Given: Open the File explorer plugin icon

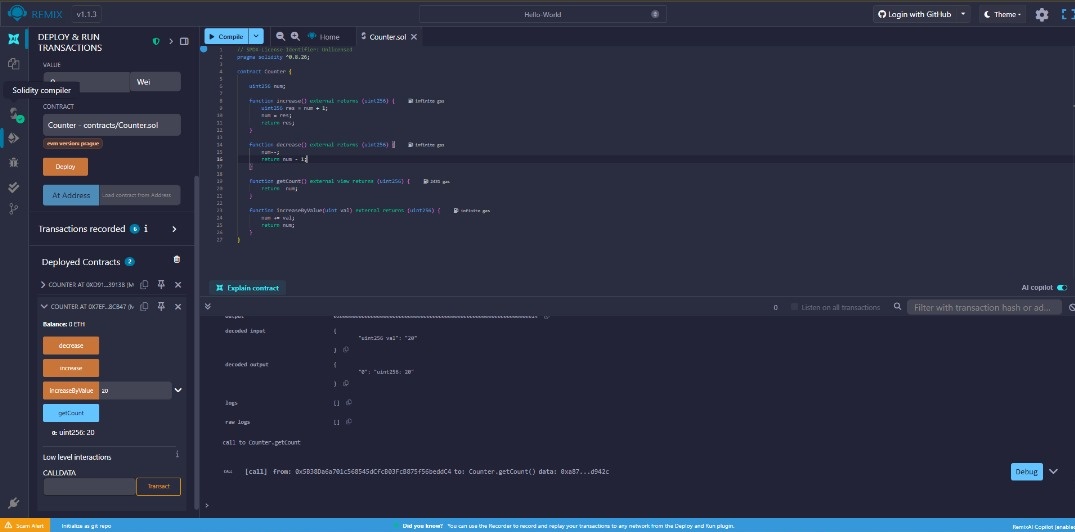Looking at the screenshot, I should click(13, 63).
